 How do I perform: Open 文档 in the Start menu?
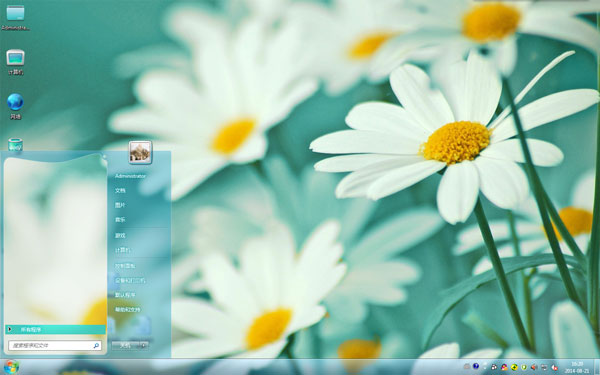pyautogui.click(x=120, y=191)
